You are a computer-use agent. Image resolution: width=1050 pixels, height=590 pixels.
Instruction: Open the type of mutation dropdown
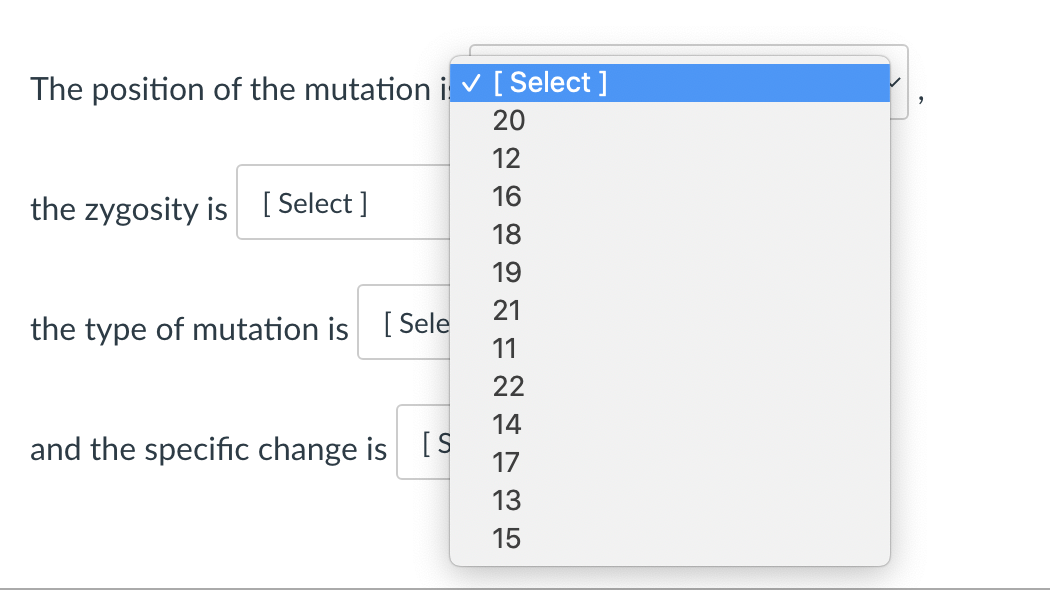413,322
